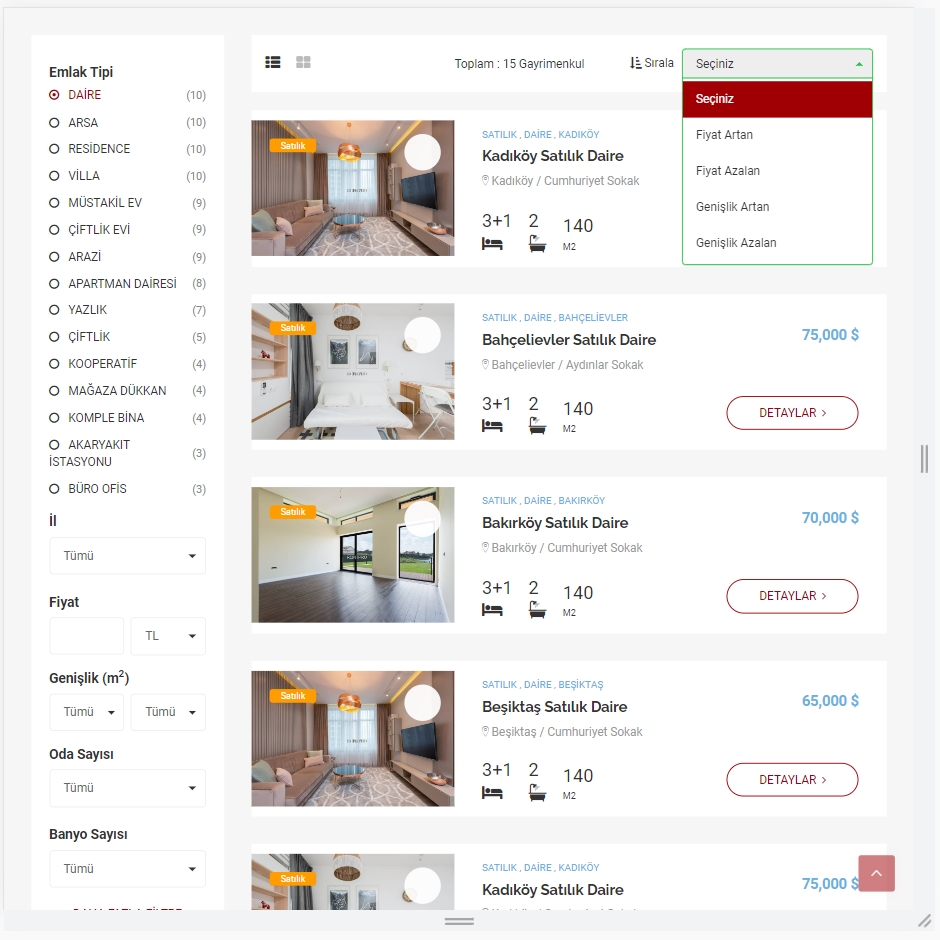
Task: Click the SATILIK , DAİRE , BEŞİKTAŞ category tags
Action: 543,685
